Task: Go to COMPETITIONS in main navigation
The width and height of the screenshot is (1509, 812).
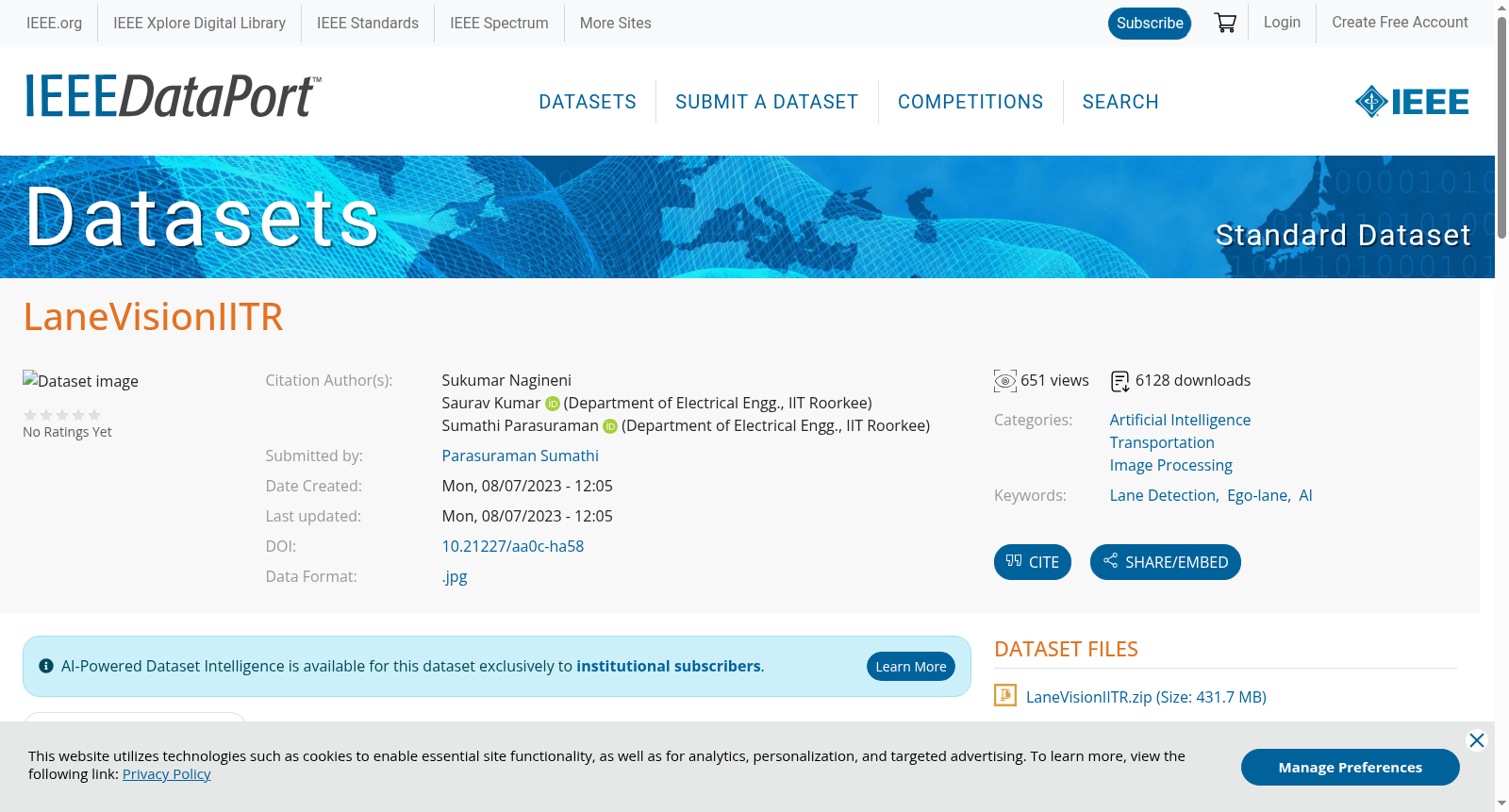Action: tap(970, 102)
